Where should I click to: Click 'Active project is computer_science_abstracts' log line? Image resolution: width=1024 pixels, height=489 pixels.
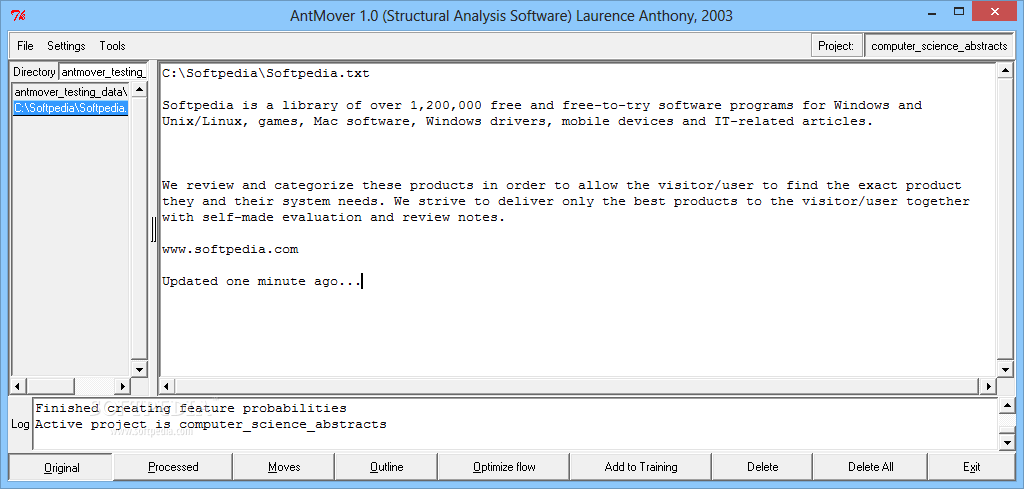210,424
